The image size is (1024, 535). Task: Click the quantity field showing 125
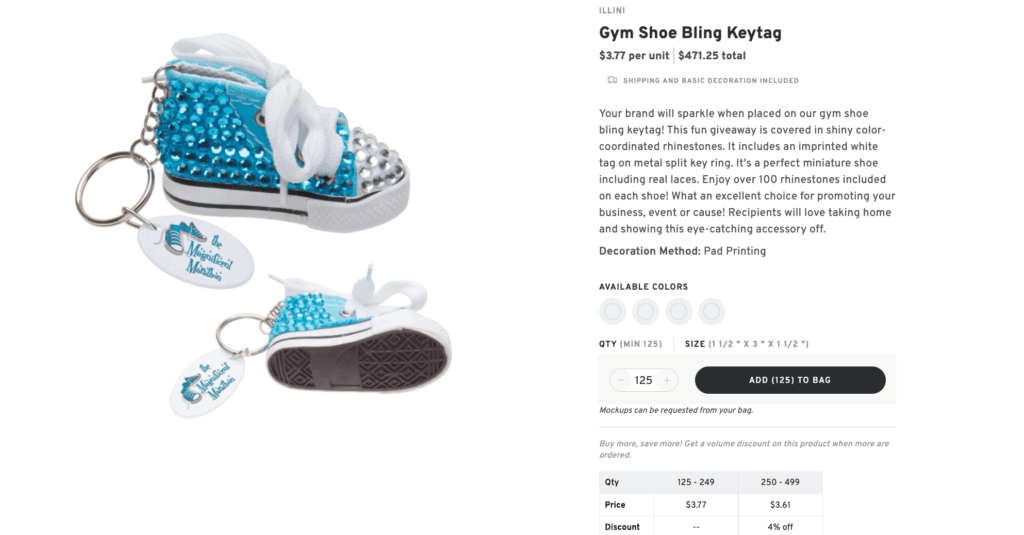tap(644, 380)
